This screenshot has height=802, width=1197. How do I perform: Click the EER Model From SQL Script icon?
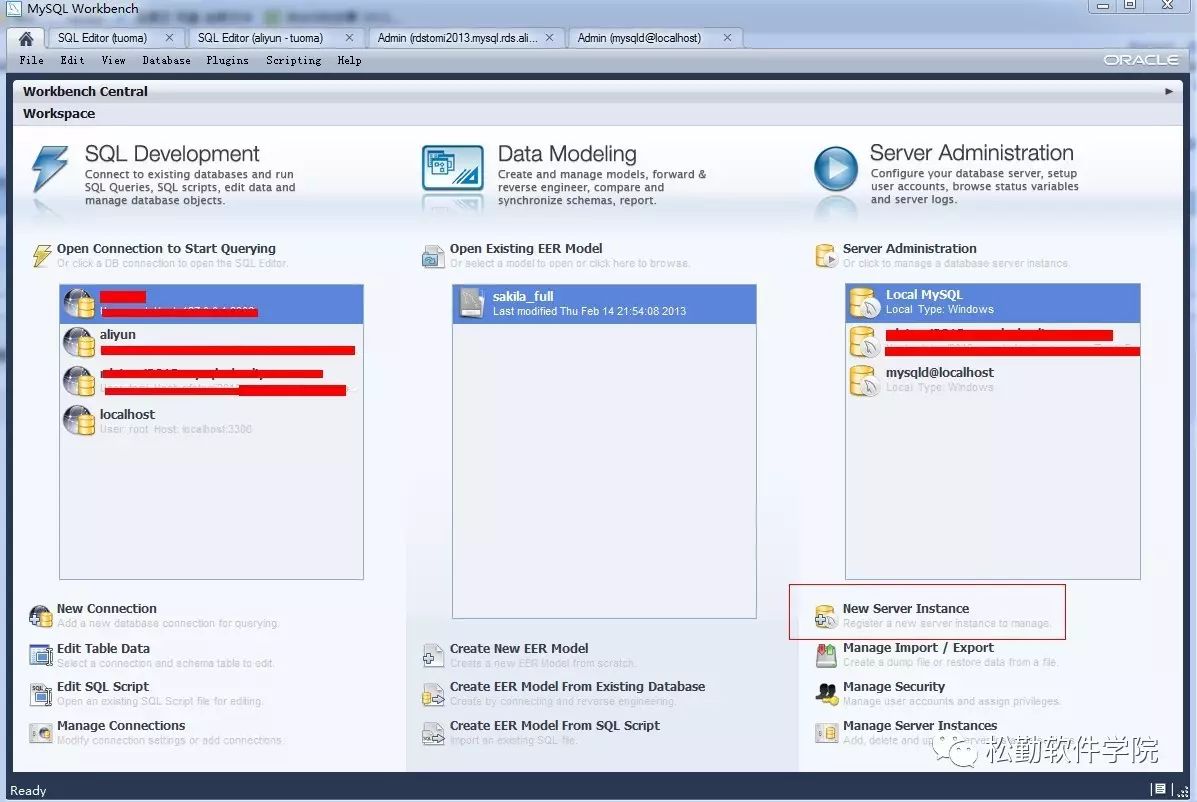pos(433,733)
